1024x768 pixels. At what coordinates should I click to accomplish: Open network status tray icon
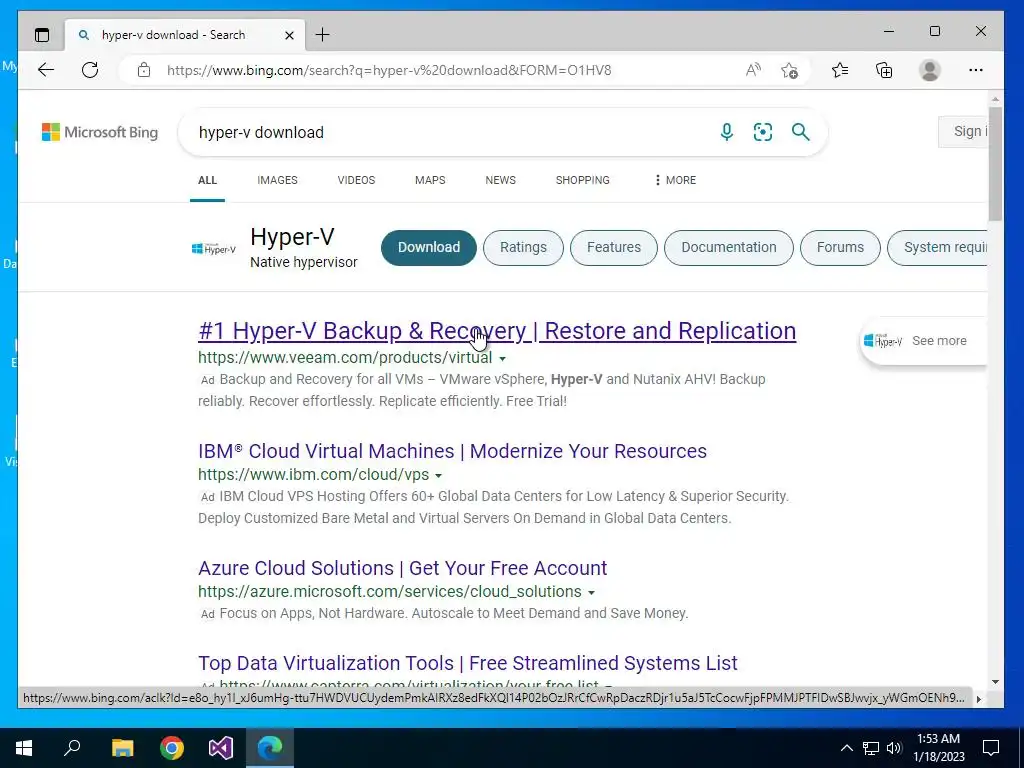(871, 748)
